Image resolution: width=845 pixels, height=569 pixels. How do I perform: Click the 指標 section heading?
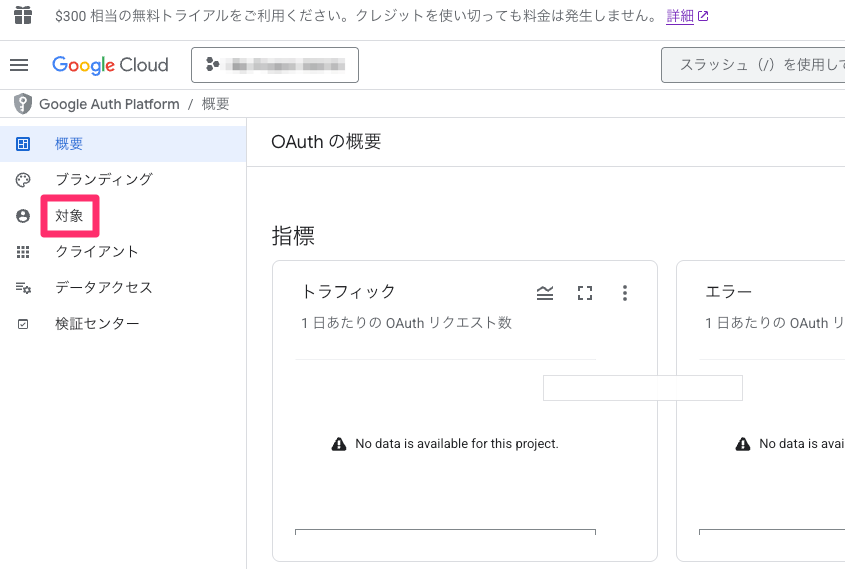click(293, 235)
